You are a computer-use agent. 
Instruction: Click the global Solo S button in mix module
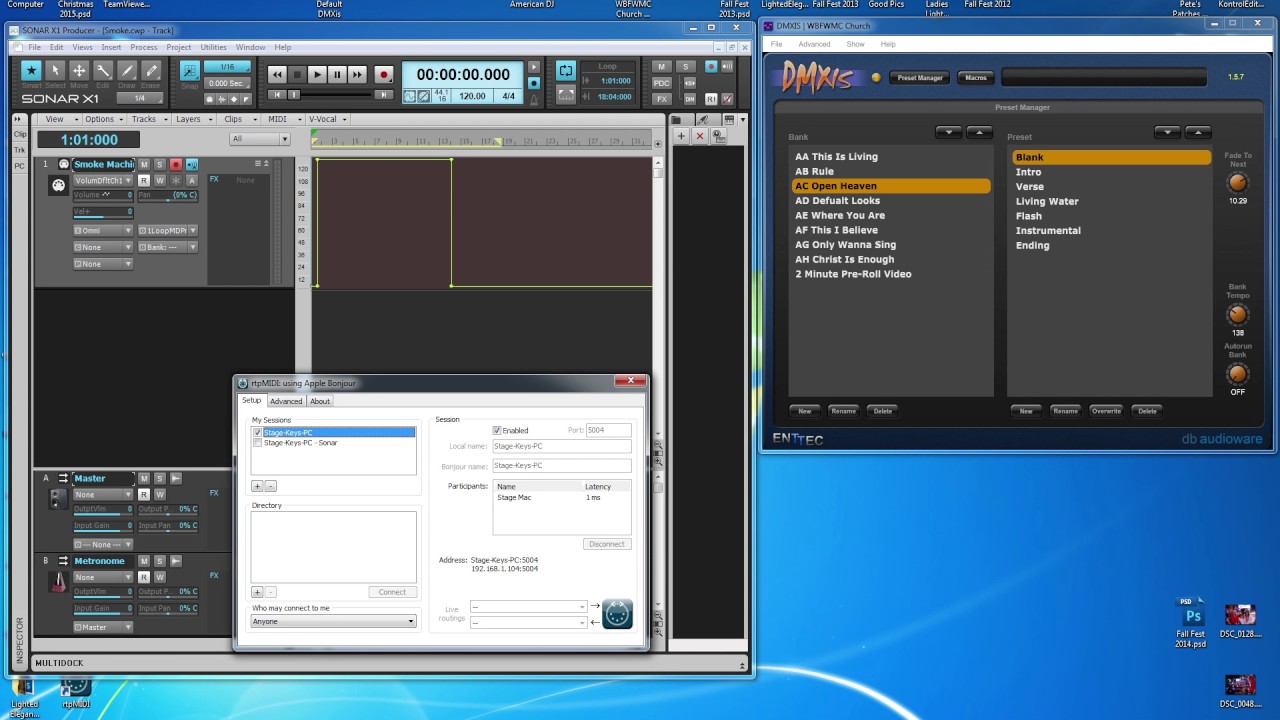click(x=685, y=67)
